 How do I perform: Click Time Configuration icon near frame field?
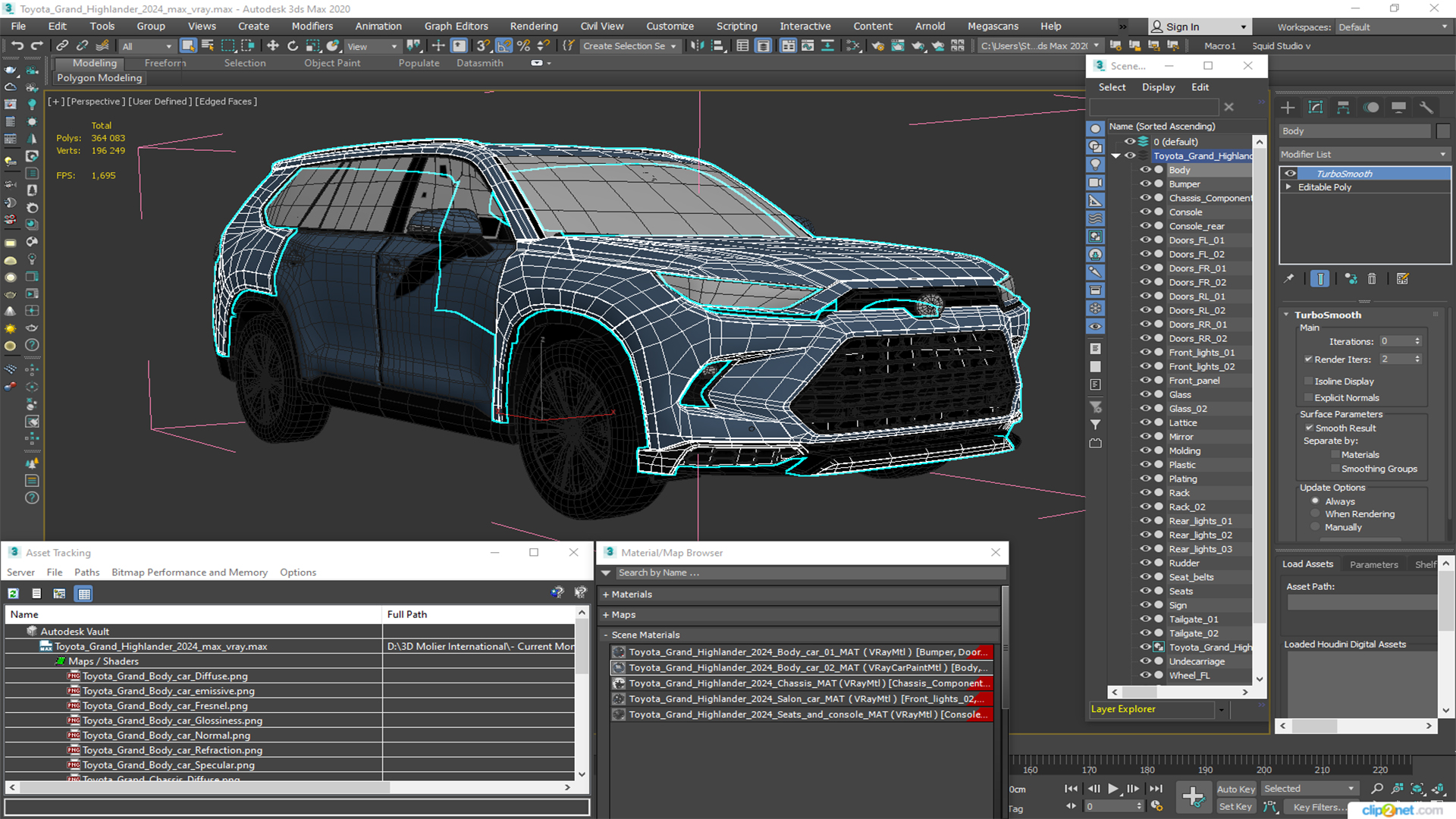tap(1156, 806)
